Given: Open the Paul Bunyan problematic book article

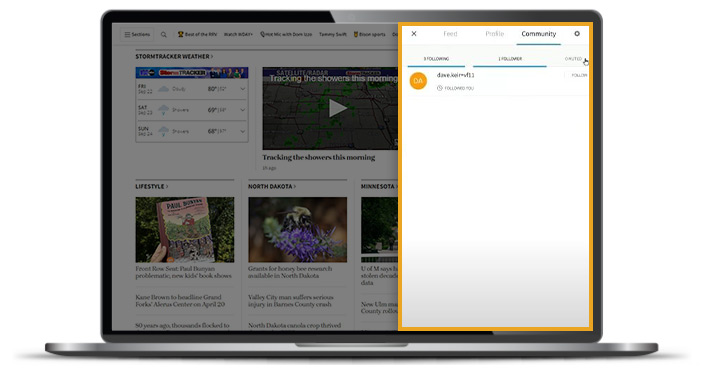Looking at the screenshot, I should click(x=183, y=272).
